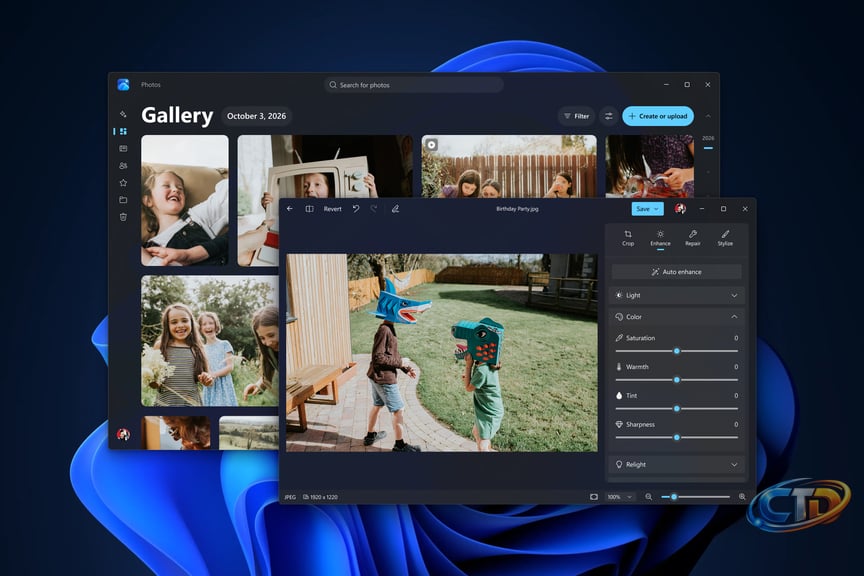Click the Sharpness slider handle
The width and height of the screenshot is (864, 576).
[677, 437]
